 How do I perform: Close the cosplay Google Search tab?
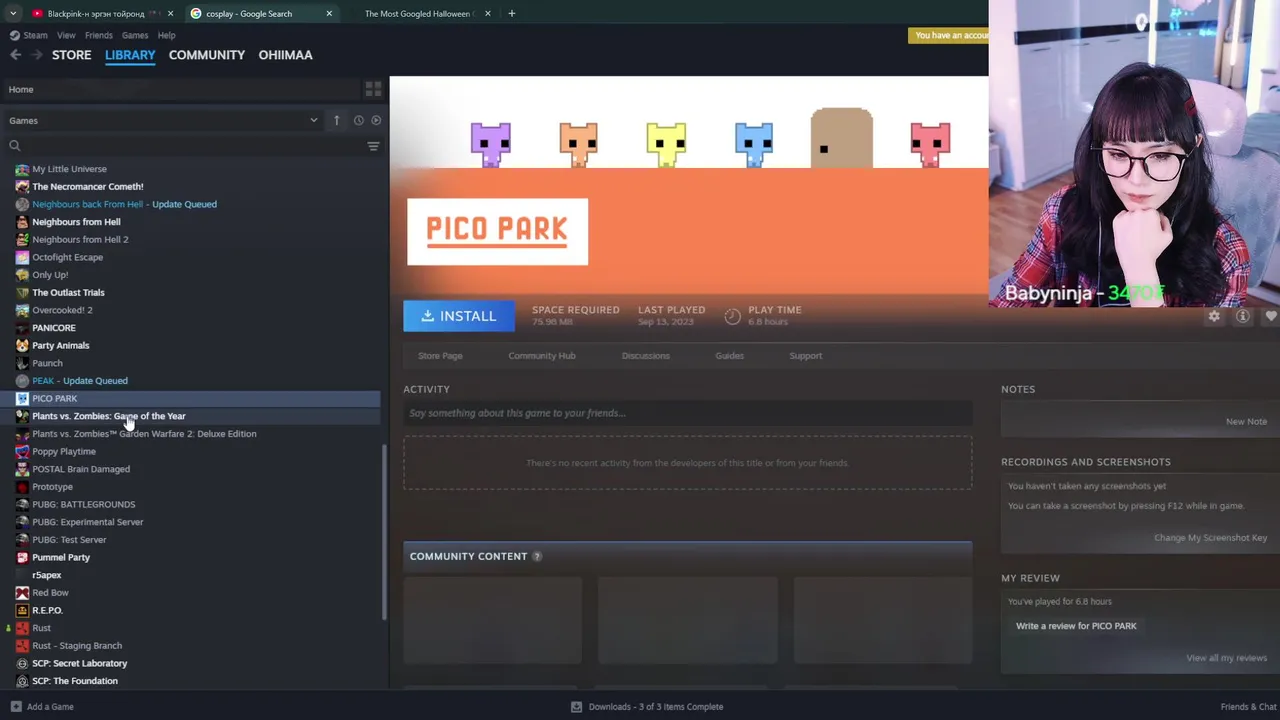point(329,13)
